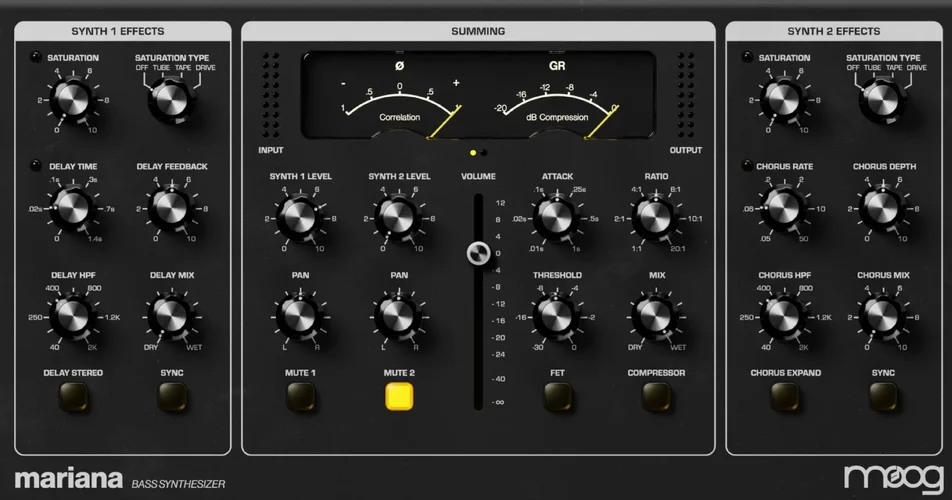This screenshot has width=952, height=500.
Task: Click the compressor Attack knob
Action: pos(556,218)
